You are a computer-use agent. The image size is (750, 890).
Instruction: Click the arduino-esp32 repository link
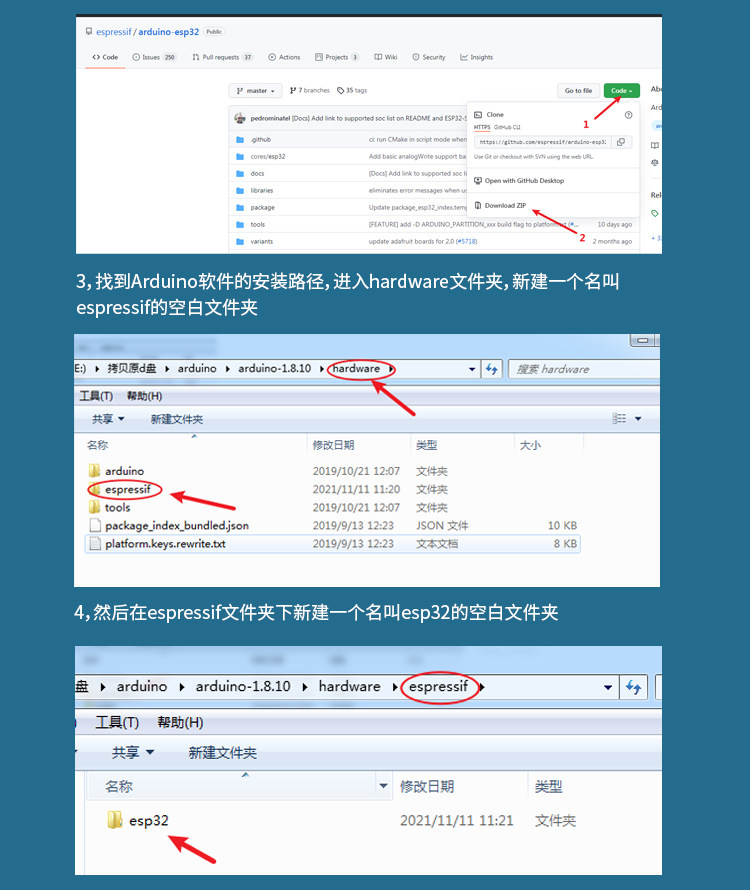[169, 32]
